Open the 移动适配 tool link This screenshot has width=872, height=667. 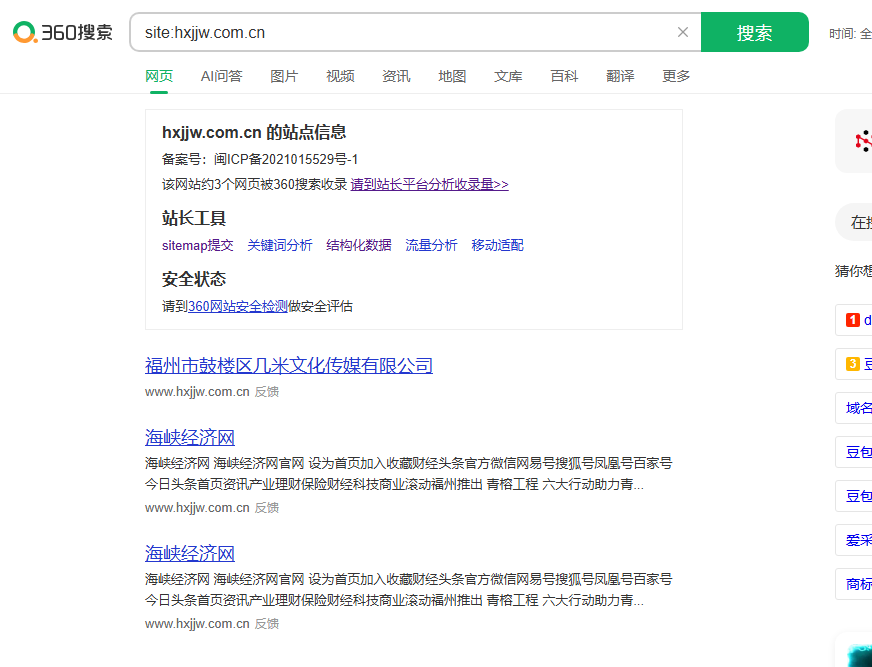click(x=497, y=245)
